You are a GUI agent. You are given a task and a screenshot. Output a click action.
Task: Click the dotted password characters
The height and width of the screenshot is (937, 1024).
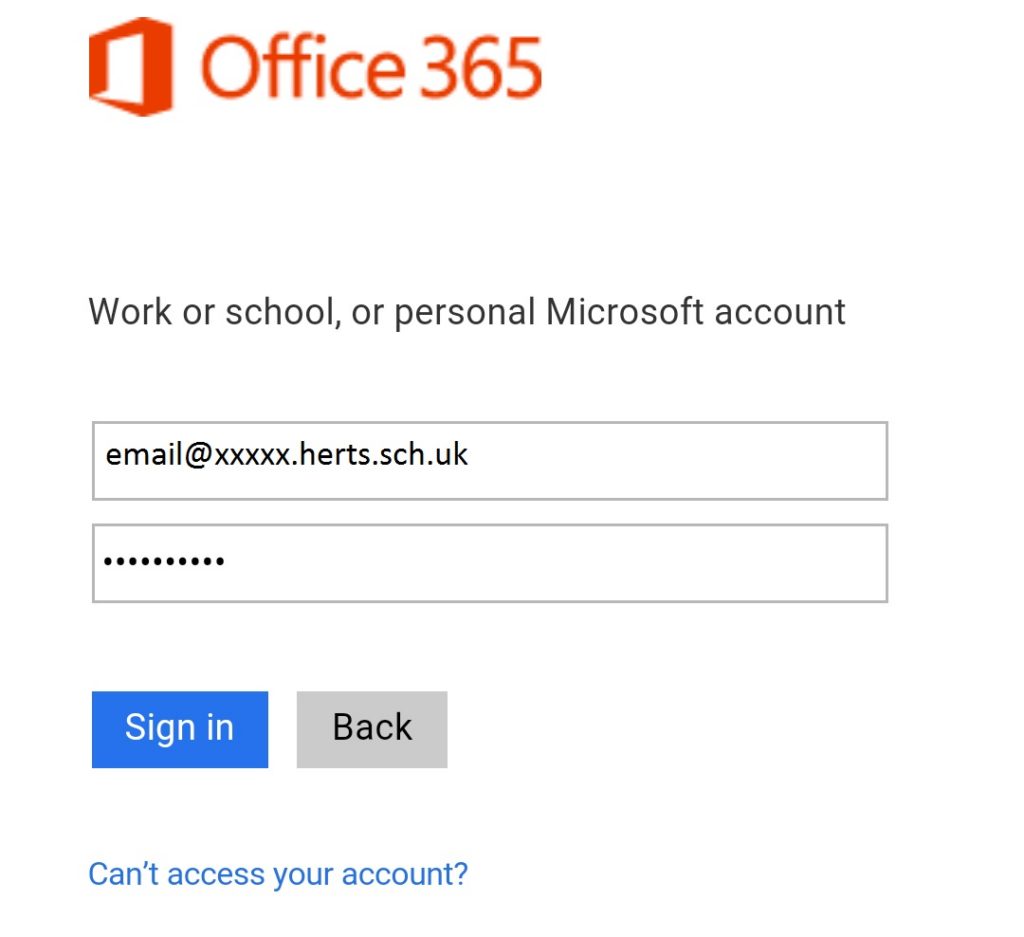[163, 562]
